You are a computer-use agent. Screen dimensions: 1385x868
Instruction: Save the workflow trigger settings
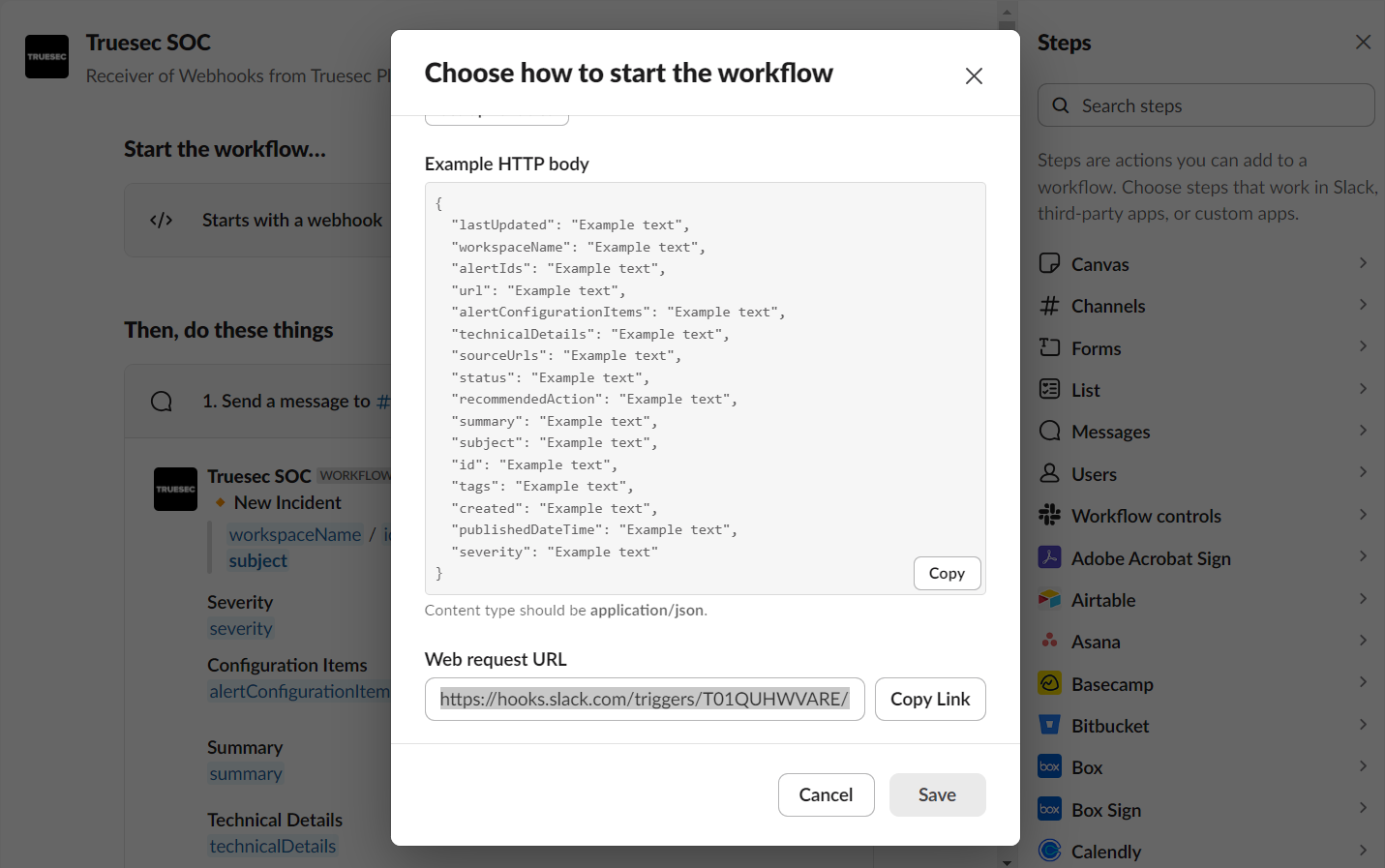tap(937, 794)
